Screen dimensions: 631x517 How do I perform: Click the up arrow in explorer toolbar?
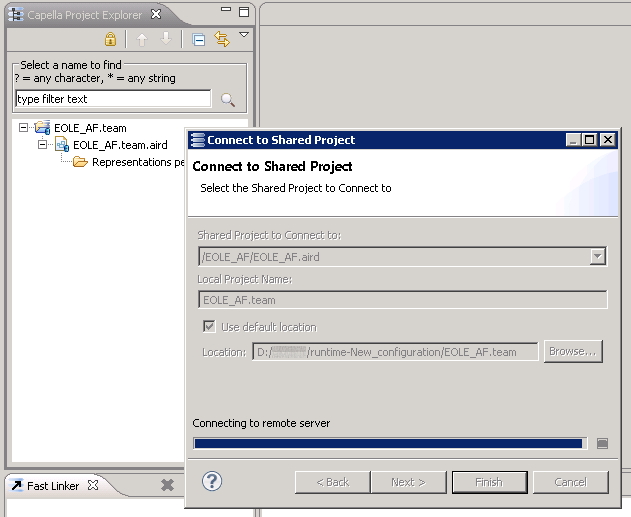click(x=142, y=40)
